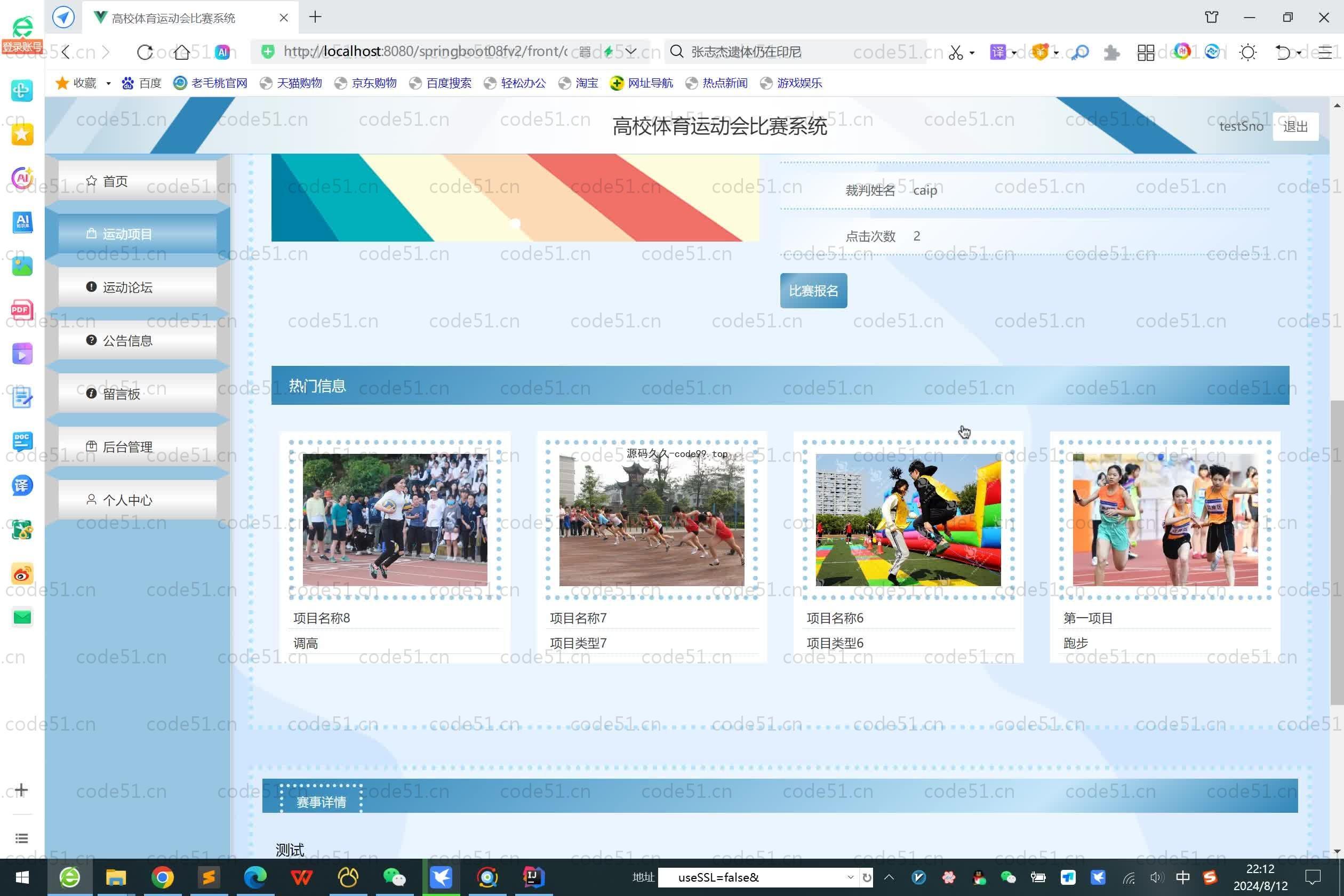Viewport: 1344px width, 896px height.
Task: Reload the page with refresh icon
Action: 145,52
